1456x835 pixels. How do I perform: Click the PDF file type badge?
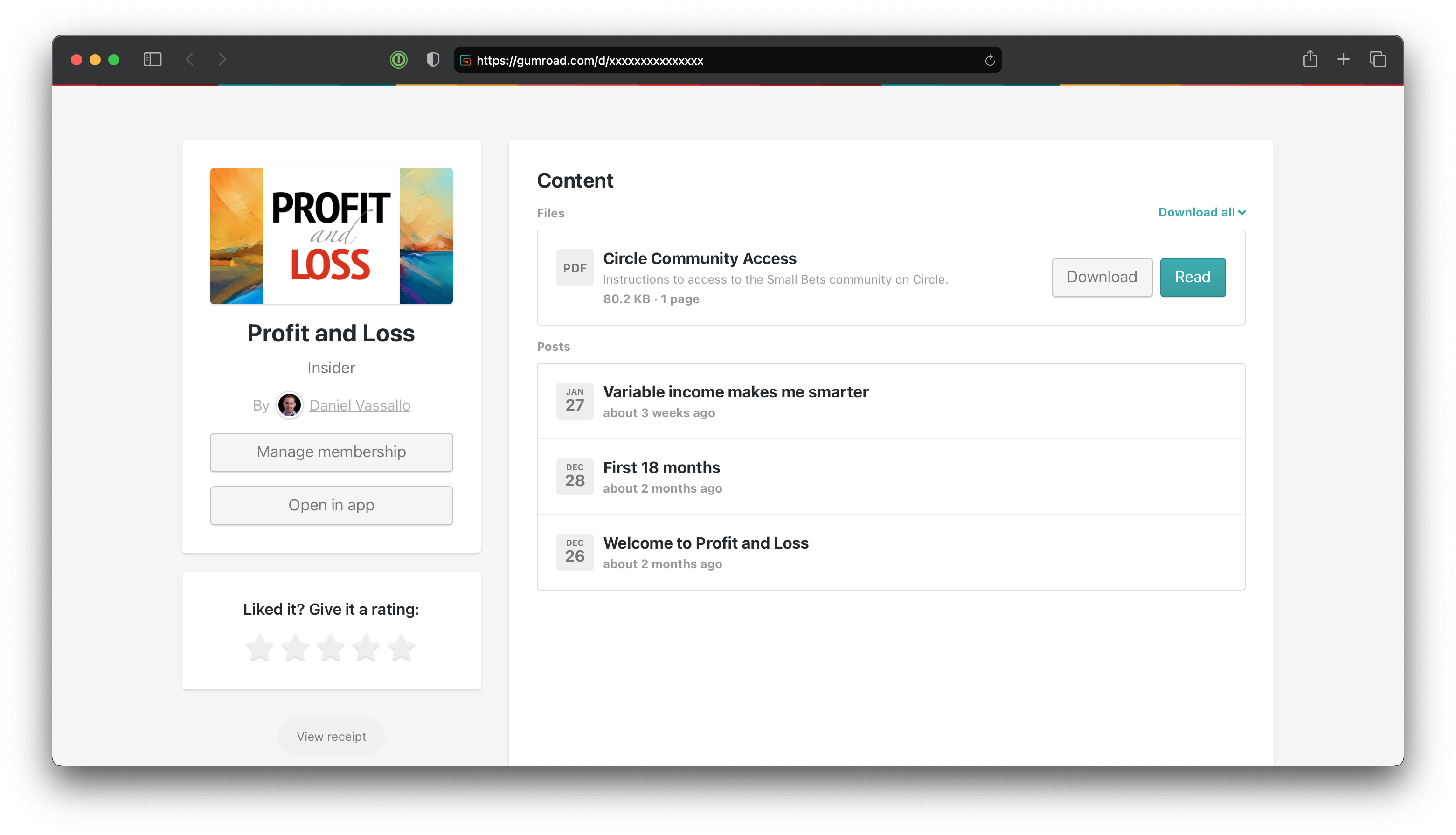click(575, 268)
